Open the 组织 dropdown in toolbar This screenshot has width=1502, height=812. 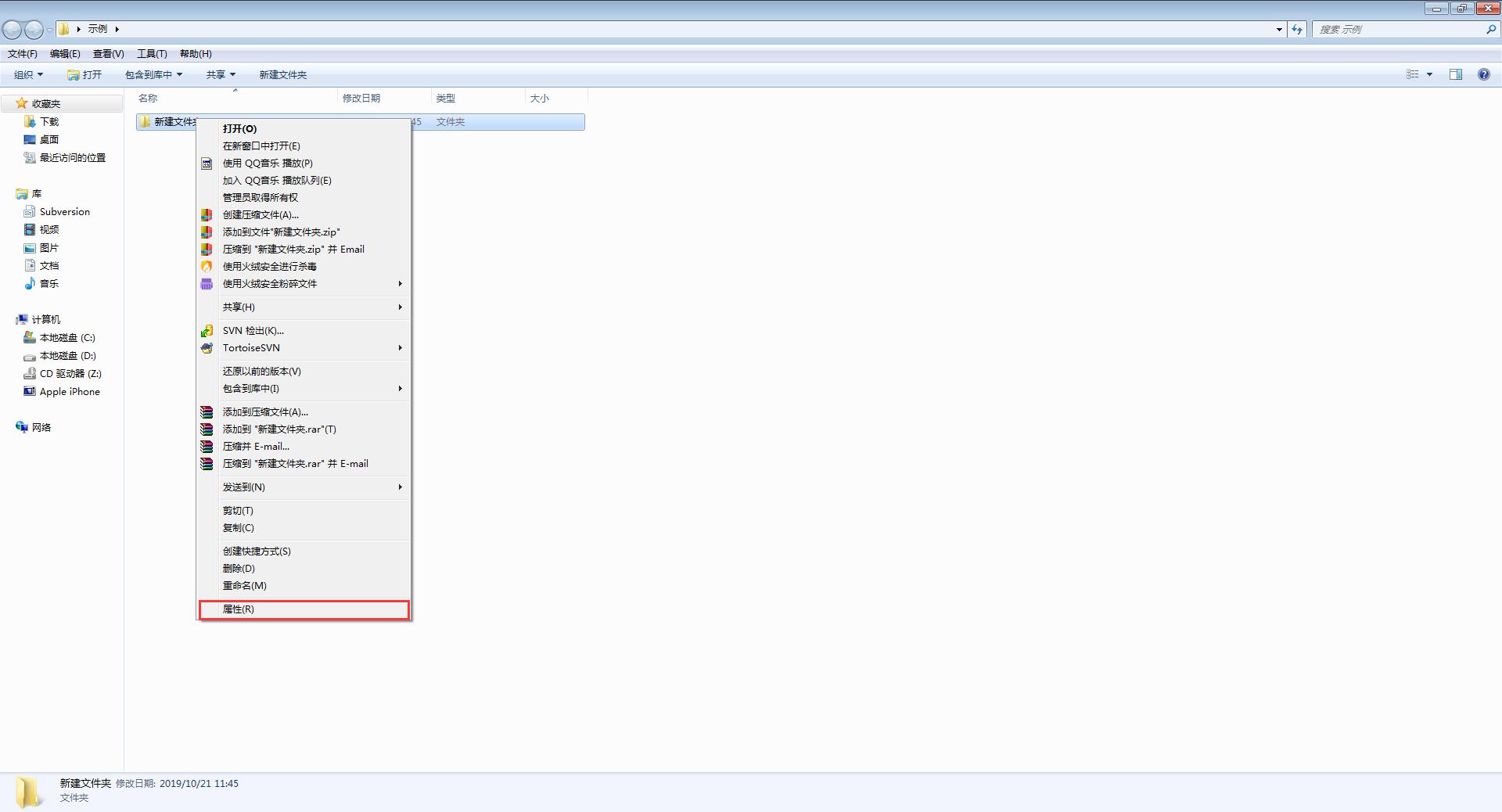pos(28,74)
